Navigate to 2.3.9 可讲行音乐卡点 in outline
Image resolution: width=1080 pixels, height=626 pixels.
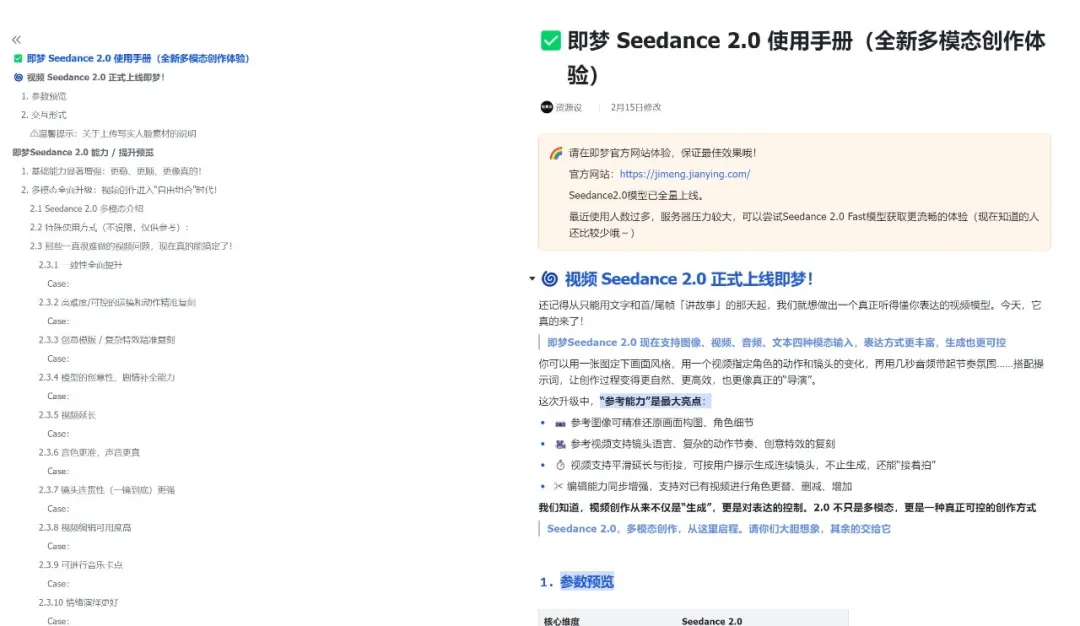tap(81, 565)
